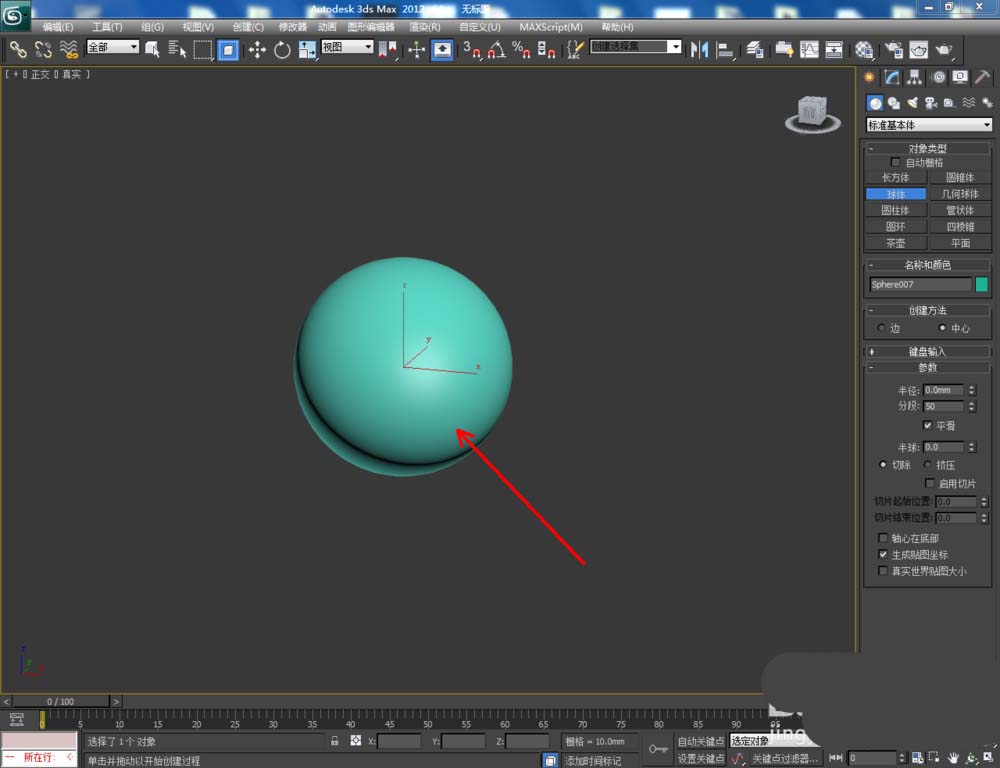The height and width of the screenshot is (768, 1000).
Task: Click the 茶壶 object type button
Action: [896, 243]
